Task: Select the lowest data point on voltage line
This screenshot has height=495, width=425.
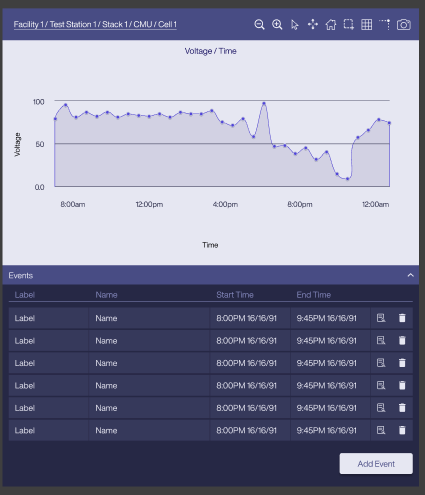Action: pyautogui.click(x=347, y=179)
